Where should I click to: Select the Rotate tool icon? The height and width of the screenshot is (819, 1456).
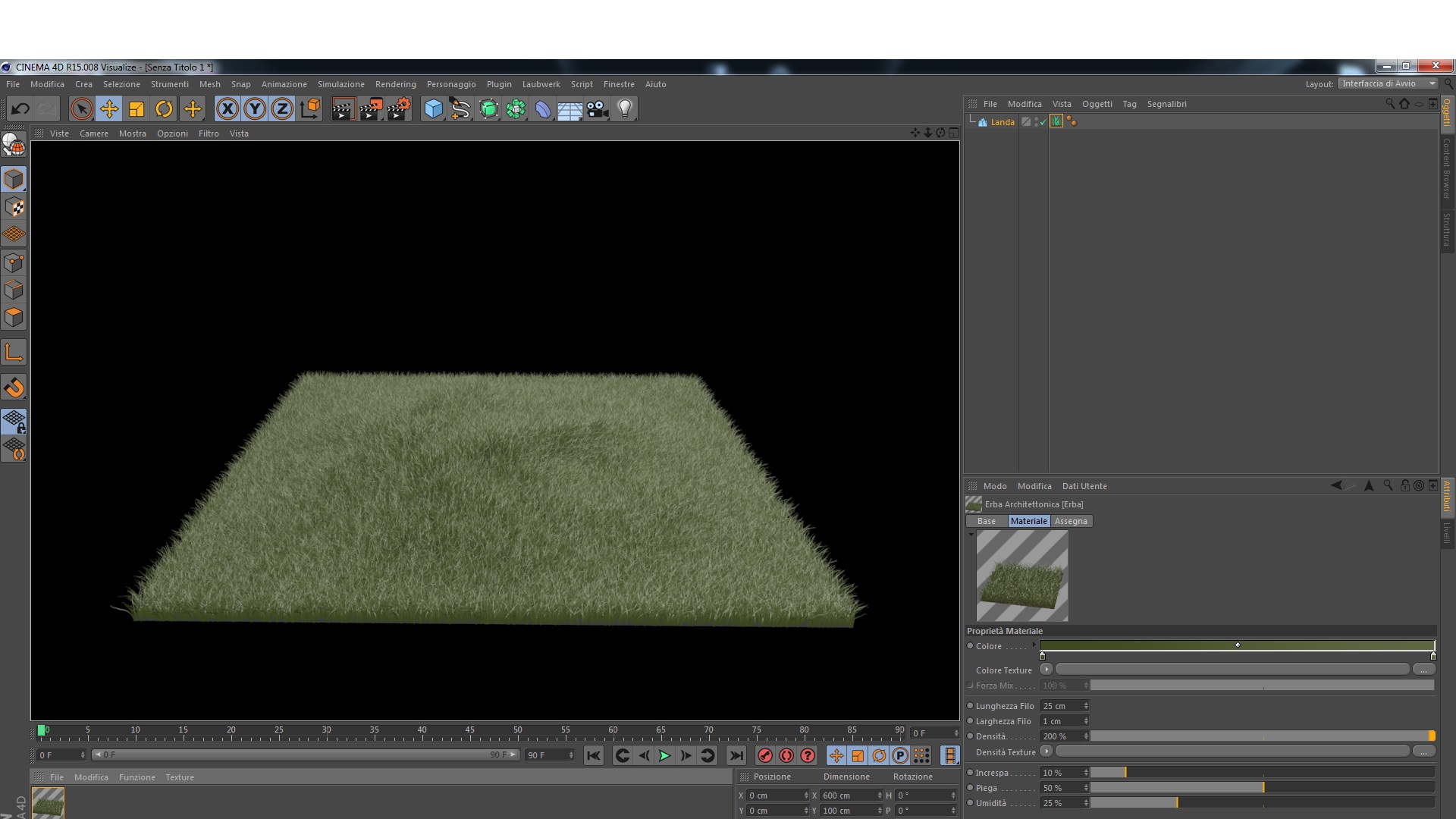[x=164, y=109]
